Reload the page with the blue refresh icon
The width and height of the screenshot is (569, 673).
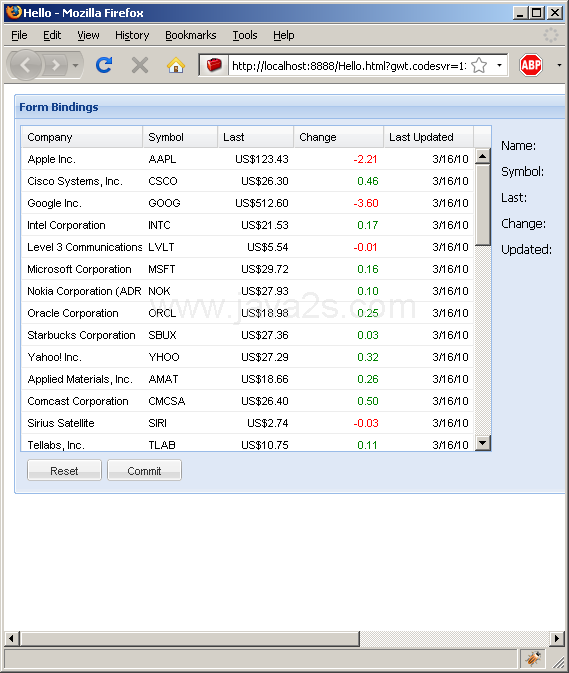104,65
